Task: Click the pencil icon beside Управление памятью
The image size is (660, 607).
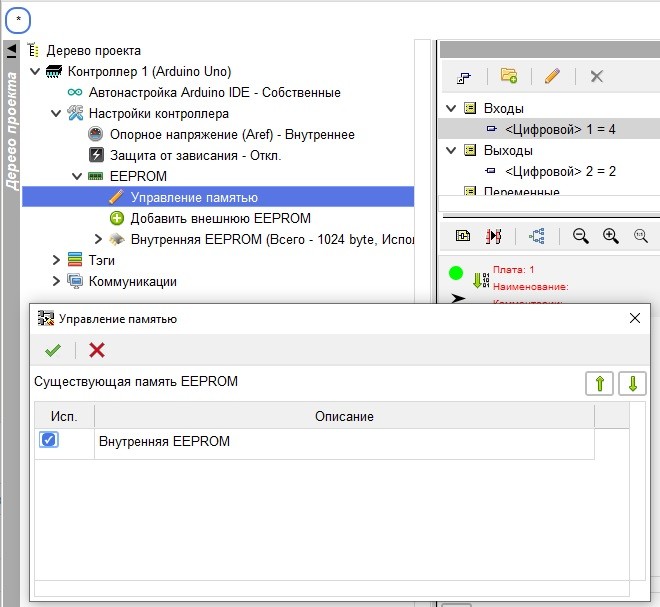Action: (116, 197)
